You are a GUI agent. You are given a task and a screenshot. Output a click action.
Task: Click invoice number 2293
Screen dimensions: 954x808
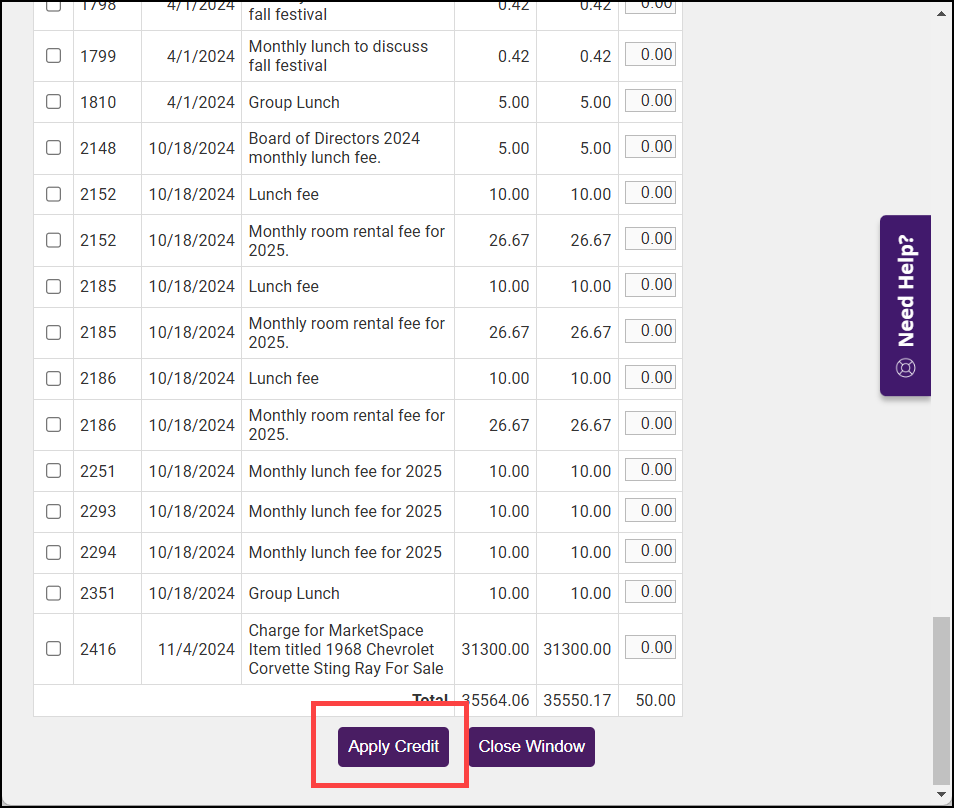tap(98, 512)
